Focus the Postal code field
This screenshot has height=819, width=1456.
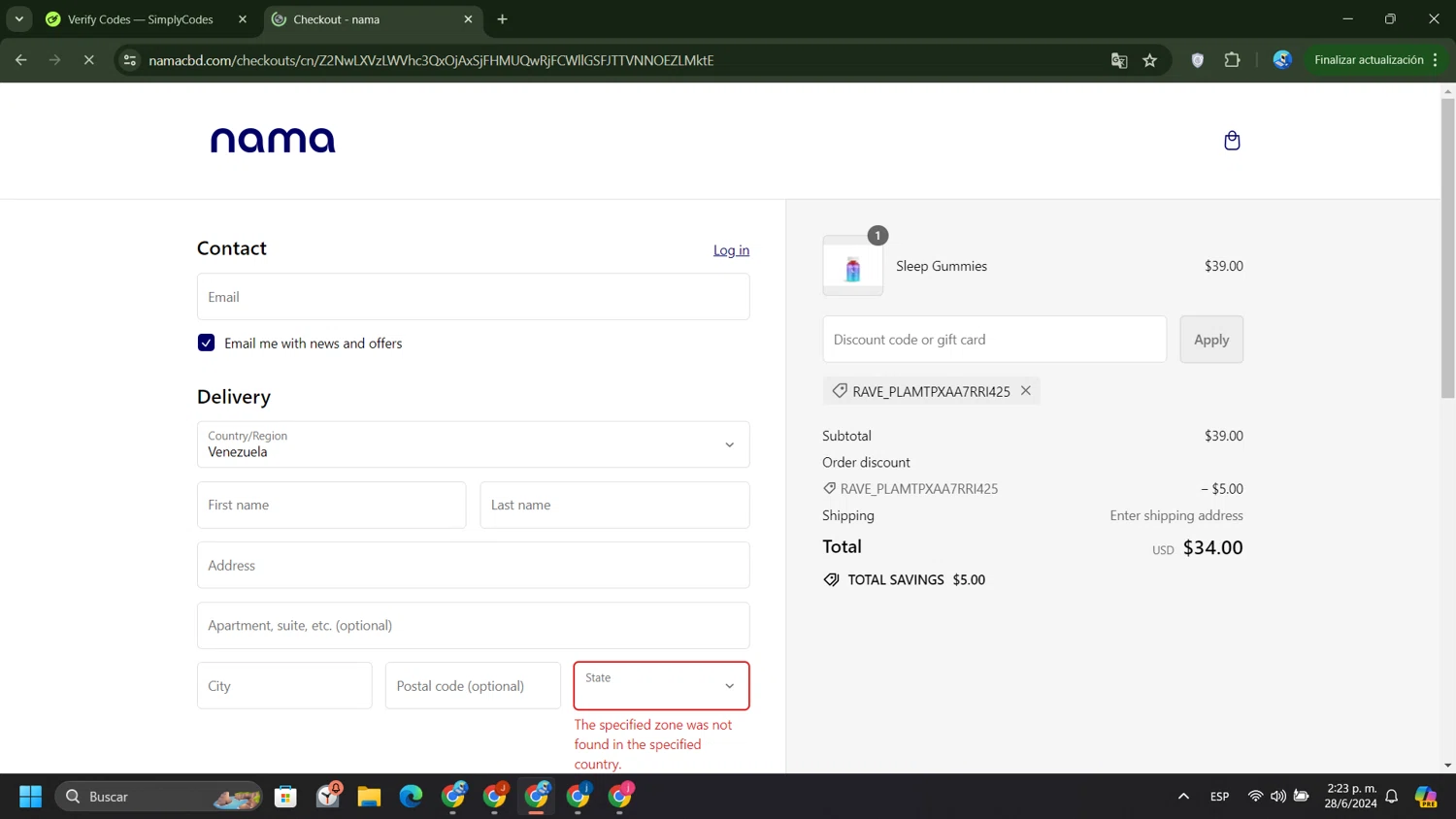(473, 686)
